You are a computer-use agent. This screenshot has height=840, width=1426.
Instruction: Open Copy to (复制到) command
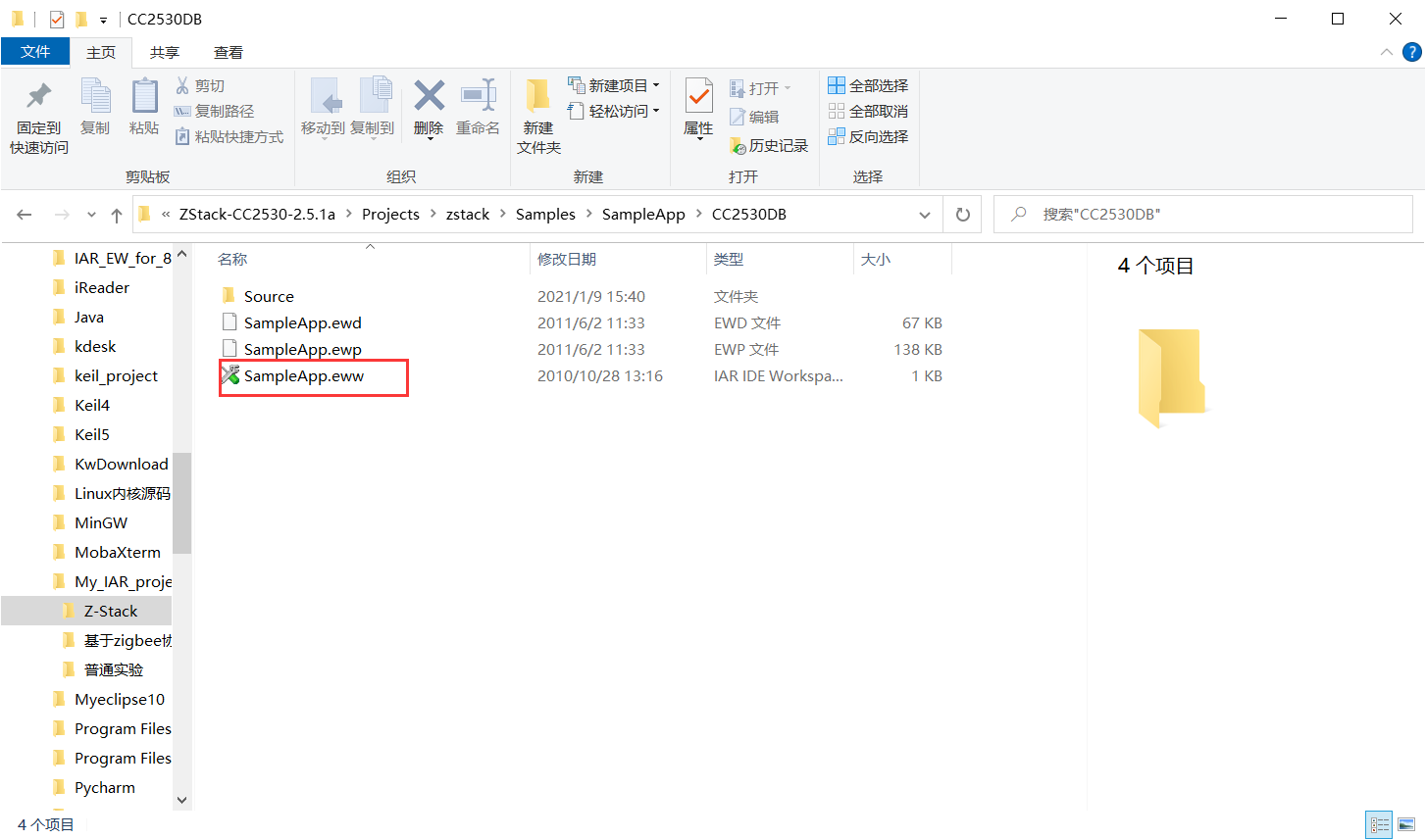pyautogui.click(x=373, y=108)
